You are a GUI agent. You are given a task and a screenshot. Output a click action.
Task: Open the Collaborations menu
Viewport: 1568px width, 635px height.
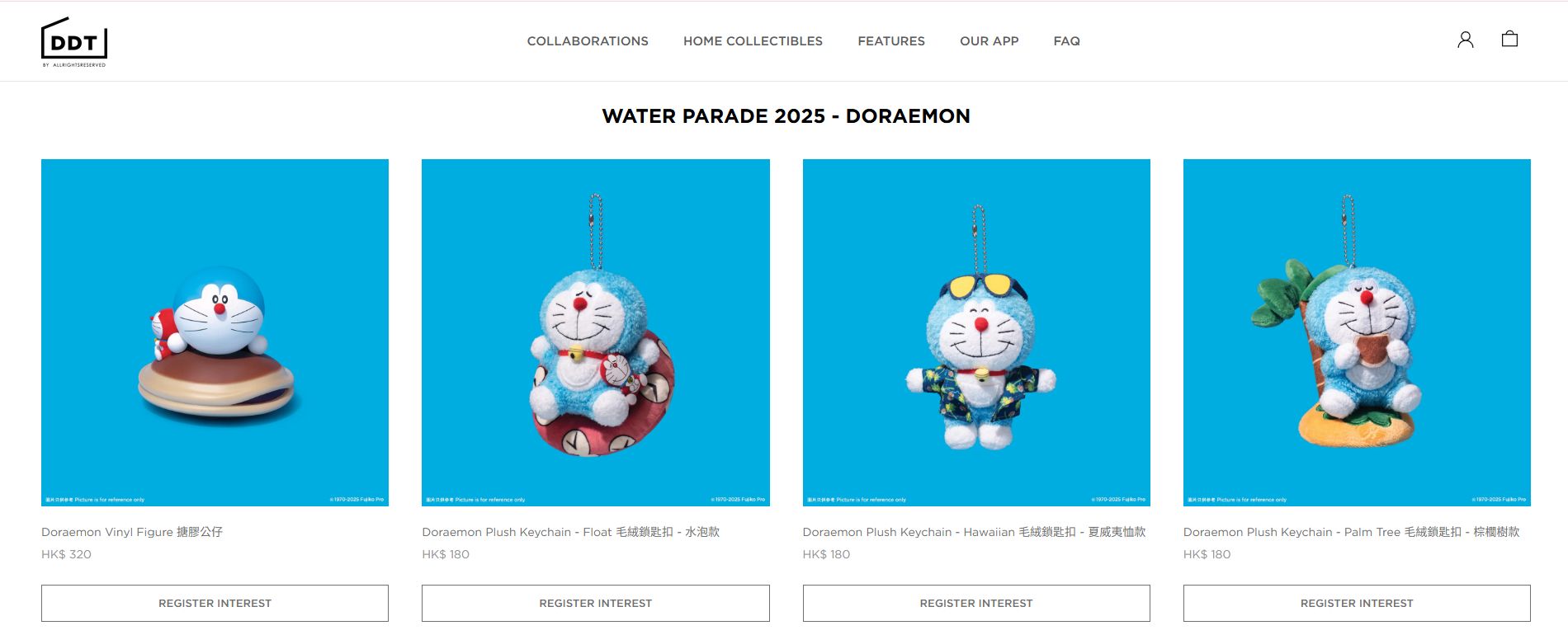588,41
